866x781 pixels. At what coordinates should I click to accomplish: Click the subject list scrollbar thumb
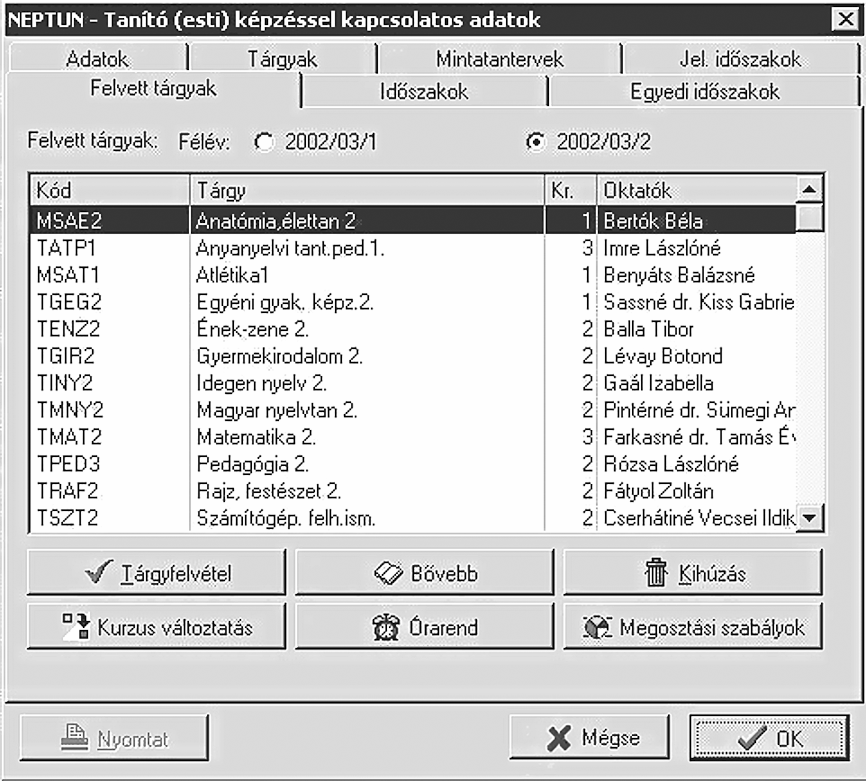click(810, 218)
